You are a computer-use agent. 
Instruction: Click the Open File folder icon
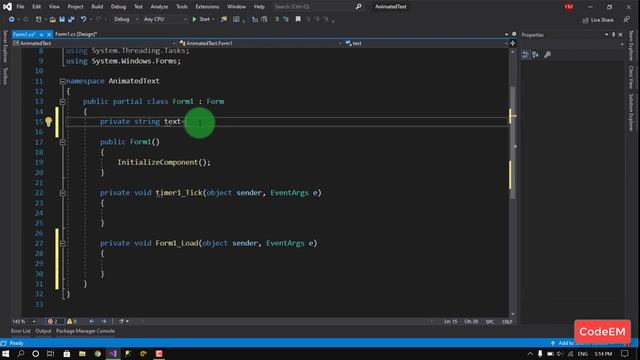[53, 19]
